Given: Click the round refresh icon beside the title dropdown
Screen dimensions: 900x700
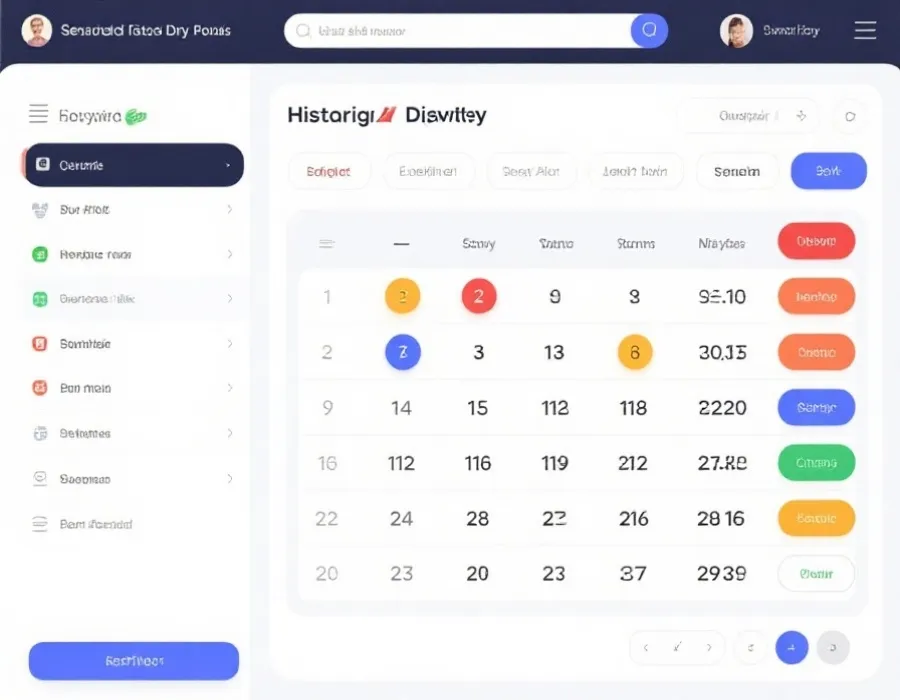Looking at the screenshot, I should point(850,116).
